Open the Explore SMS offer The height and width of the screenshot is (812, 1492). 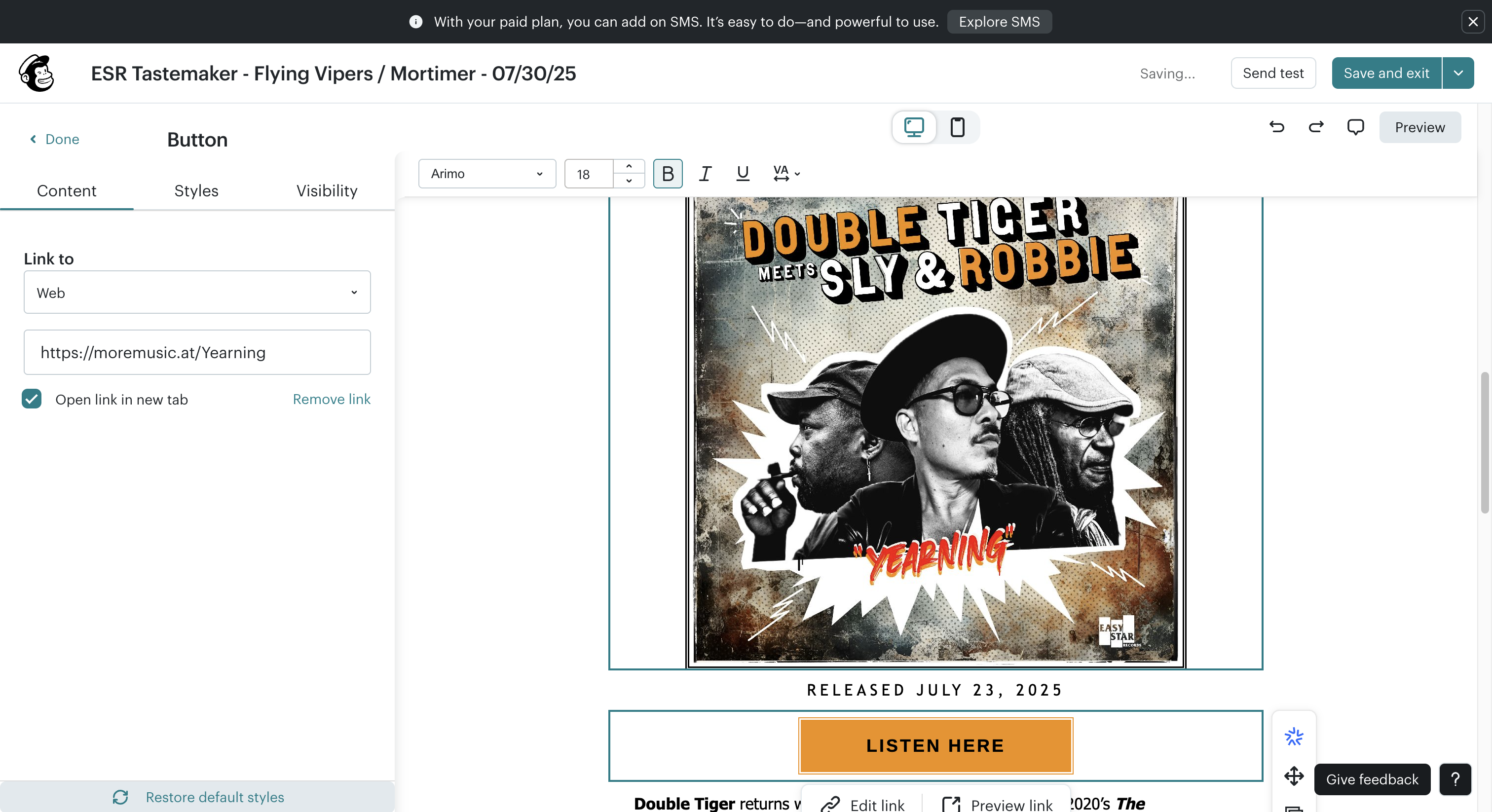[x=999, y=21]
